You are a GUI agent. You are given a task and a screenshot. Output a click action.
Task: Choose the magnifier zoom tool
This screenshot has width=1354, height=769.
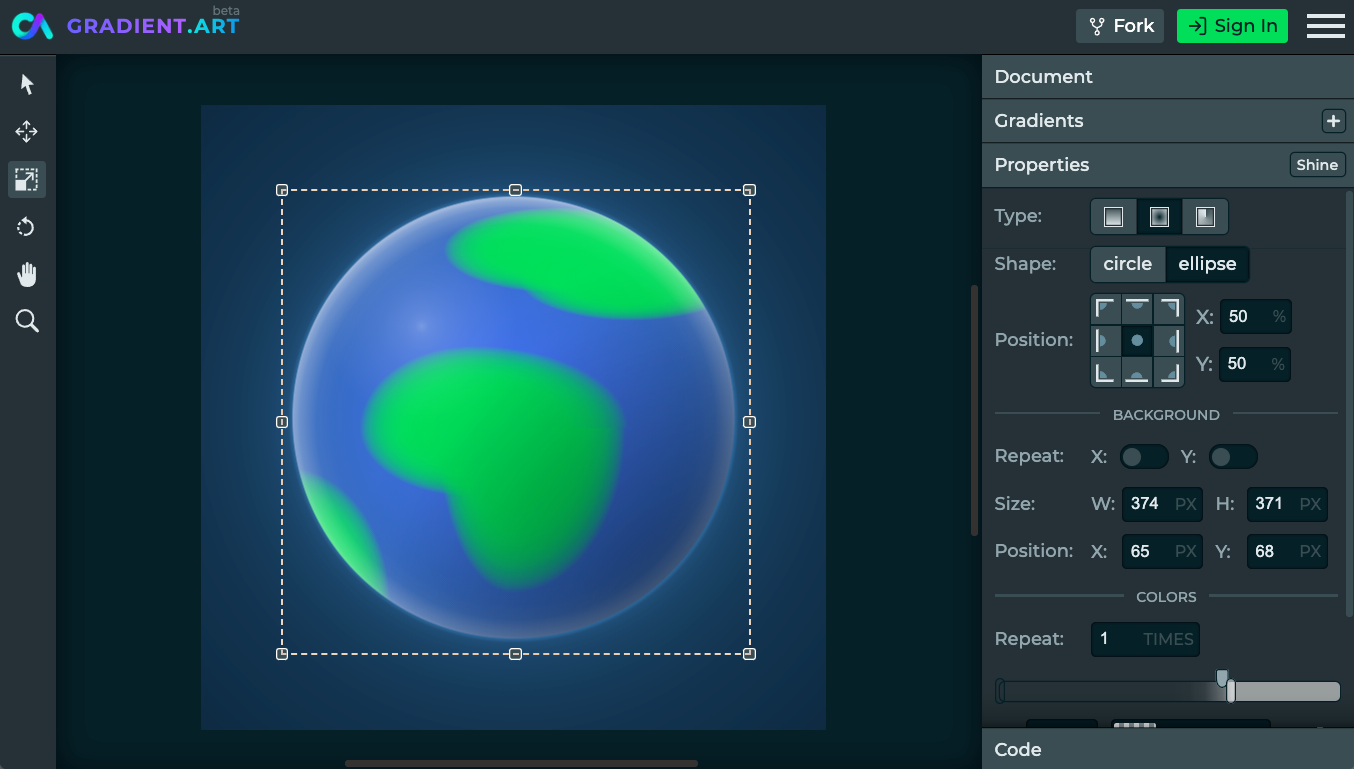tap(27, 321)
